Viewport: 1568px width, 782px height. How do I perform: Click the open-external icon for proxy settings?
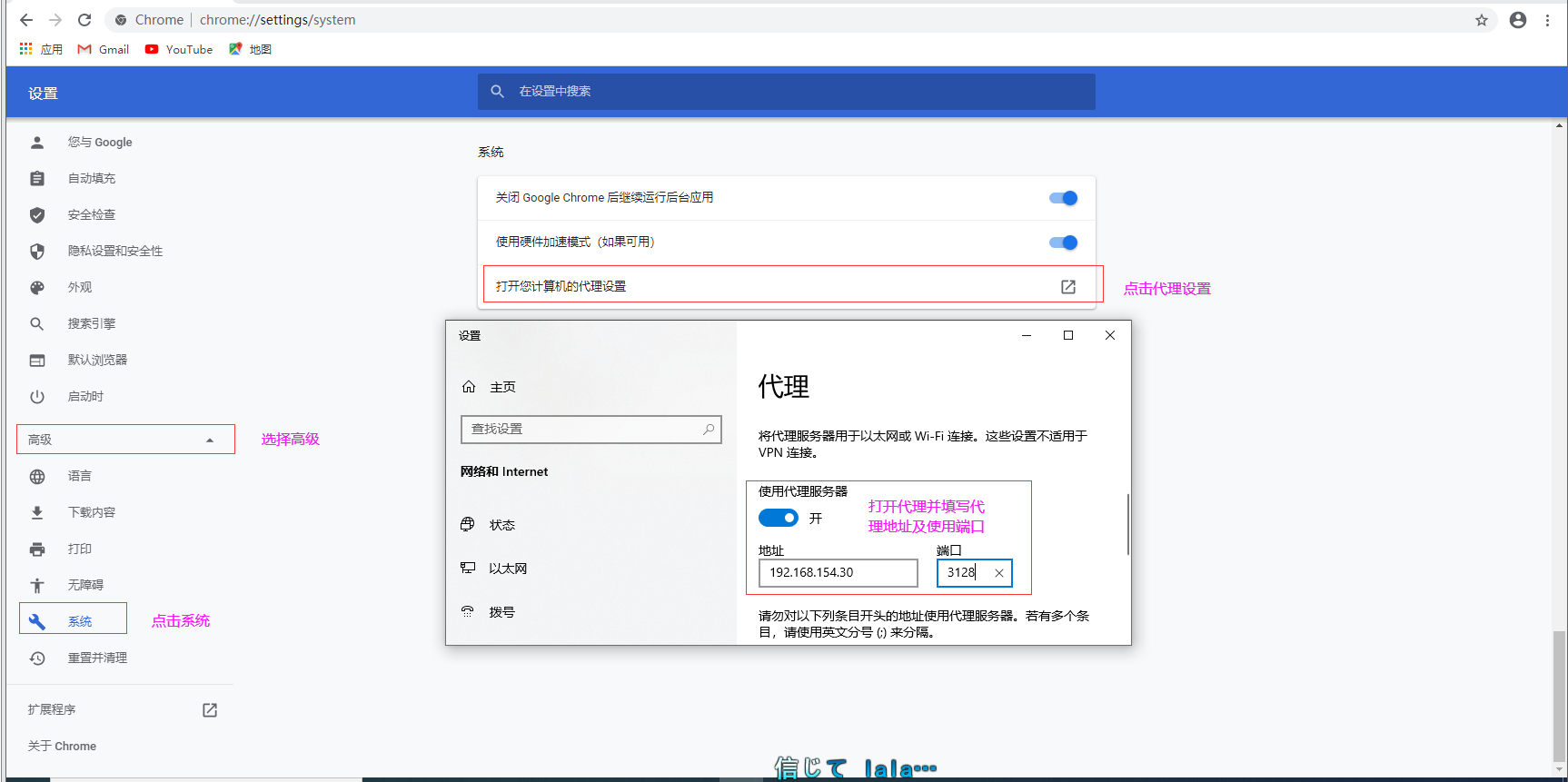click(1068, 287)
